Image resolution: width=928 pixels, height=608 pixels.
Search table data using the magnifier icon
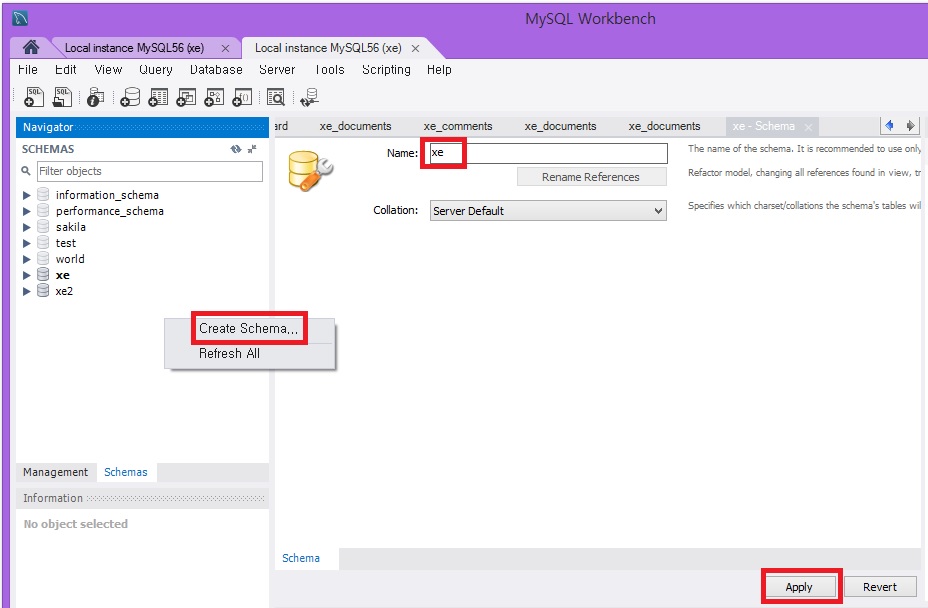click(x=273, y=97)
